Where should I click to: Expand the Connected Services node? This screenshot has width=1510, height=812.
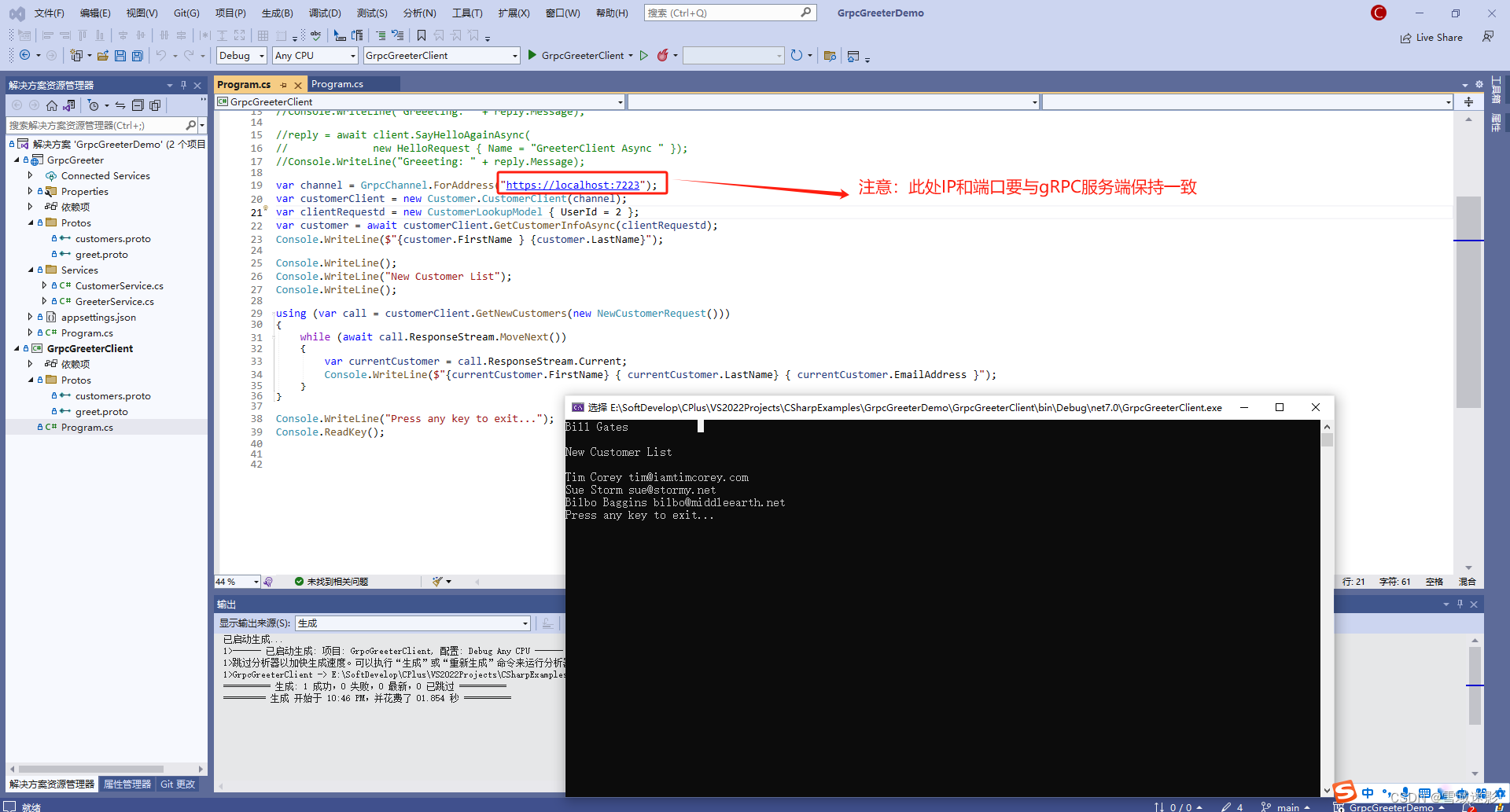31,175
